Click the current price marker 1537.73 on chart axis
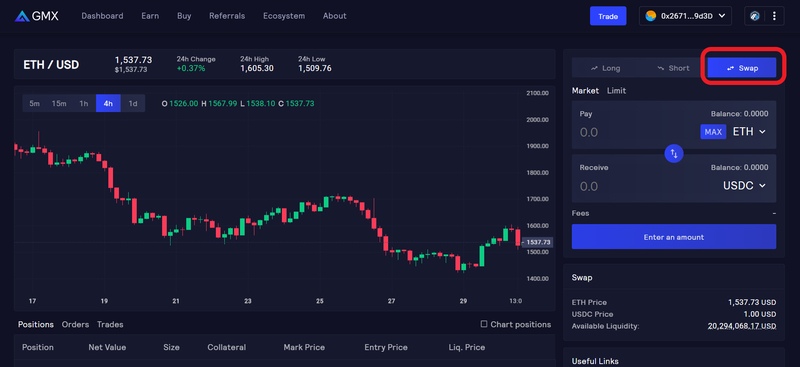Screen dimensions: 800x367 [x=538, y=242]
